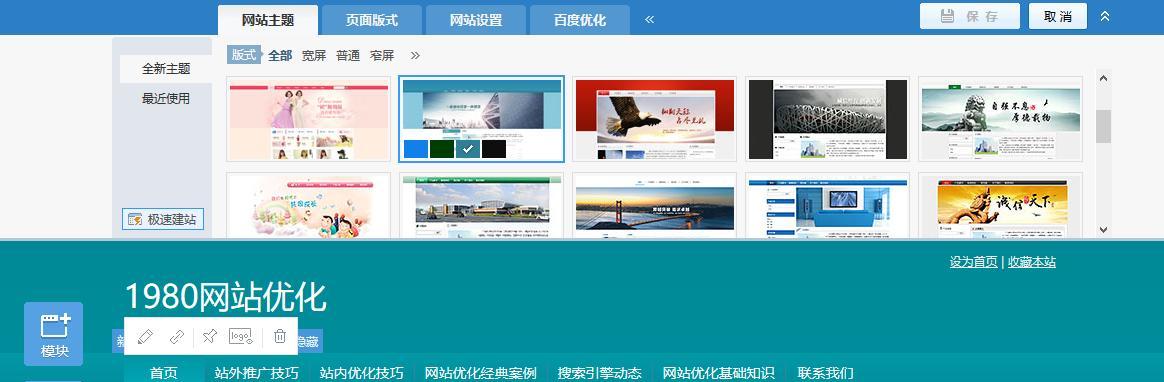
Task: Click the trash delete icon in floating toolbar
Action: [x=280, y=337]
